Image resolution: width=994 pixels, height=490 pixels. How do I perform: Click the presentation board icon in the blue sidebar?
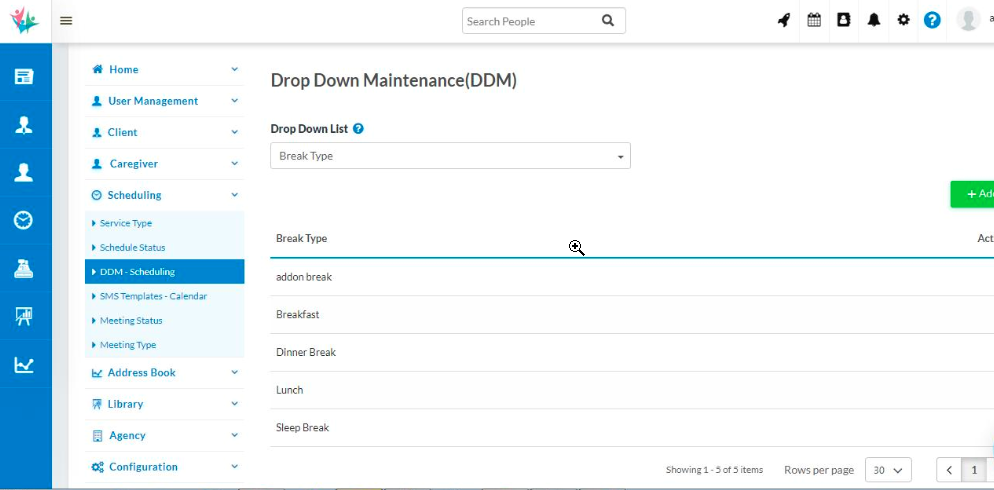click(x=24, y=316)
